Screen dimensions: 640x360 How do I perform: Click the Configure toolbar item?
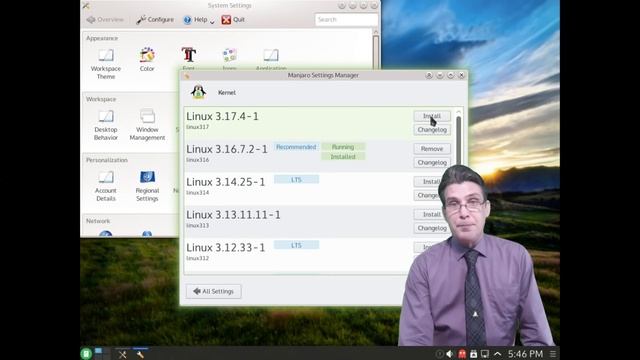[155, 20]
